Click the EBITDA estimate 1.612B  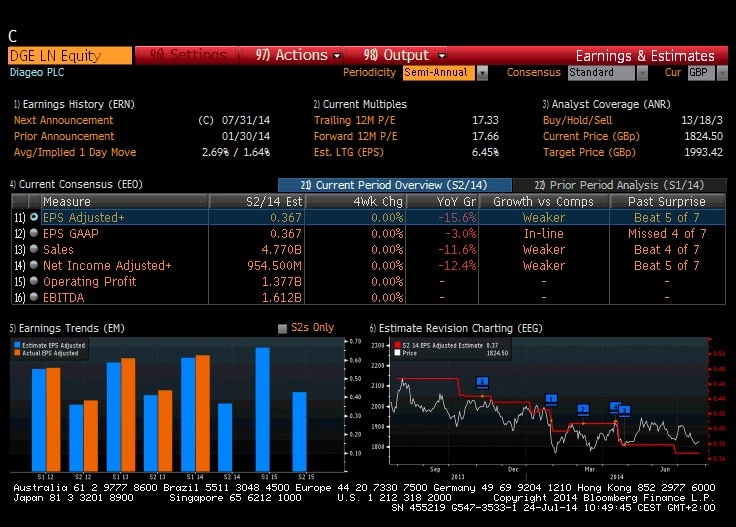tap(282, 297)
